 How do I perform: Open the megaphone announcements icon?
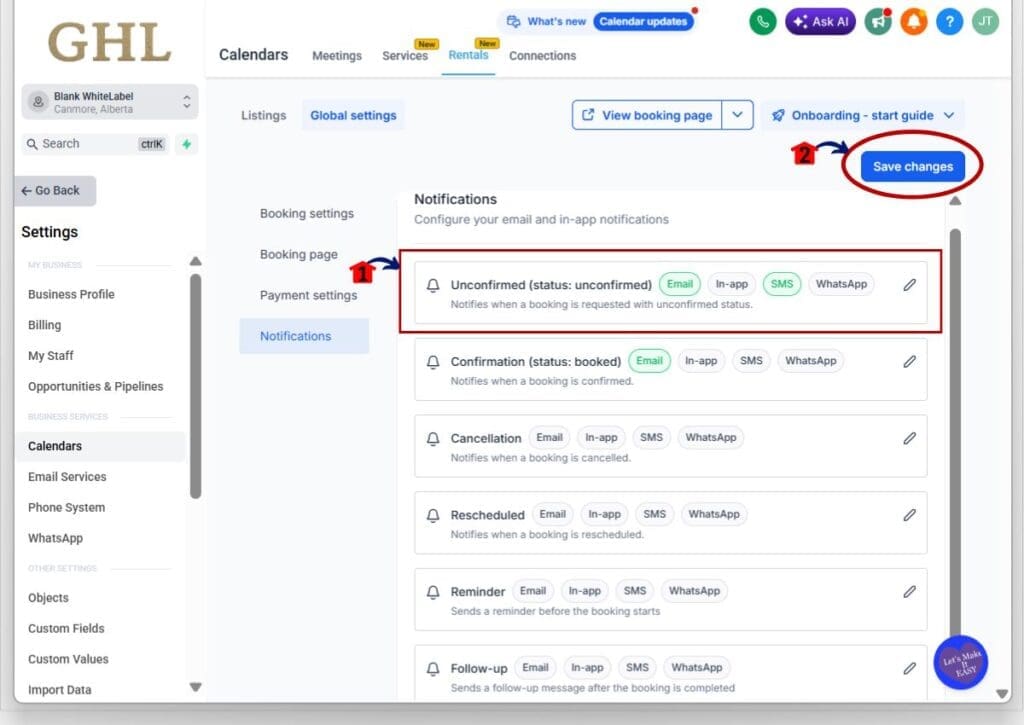(x=878, y=22)
